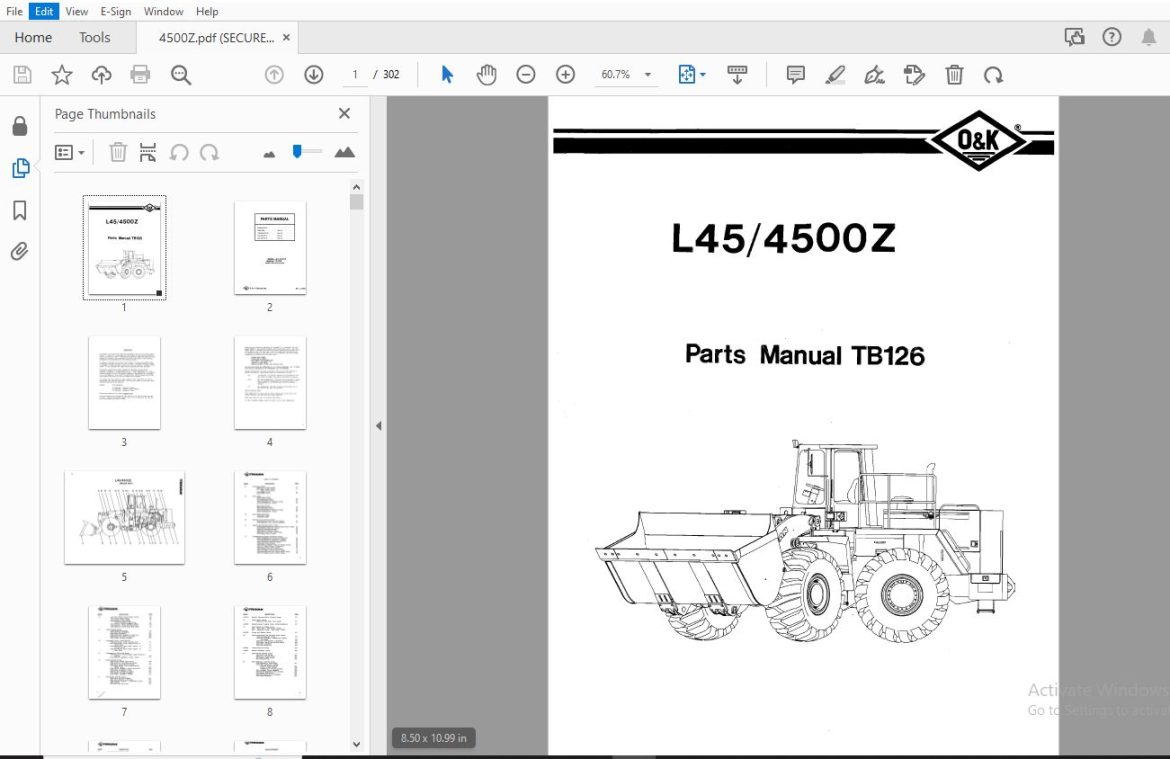Add file to starred bookmarks
Viewport: 1170px width, 759px height.
(62, 75)
